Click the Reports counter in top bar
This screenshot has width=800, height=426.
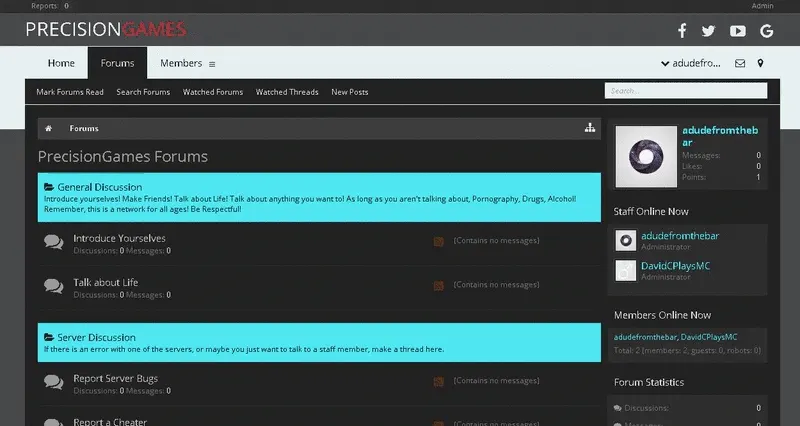[50, 6]
